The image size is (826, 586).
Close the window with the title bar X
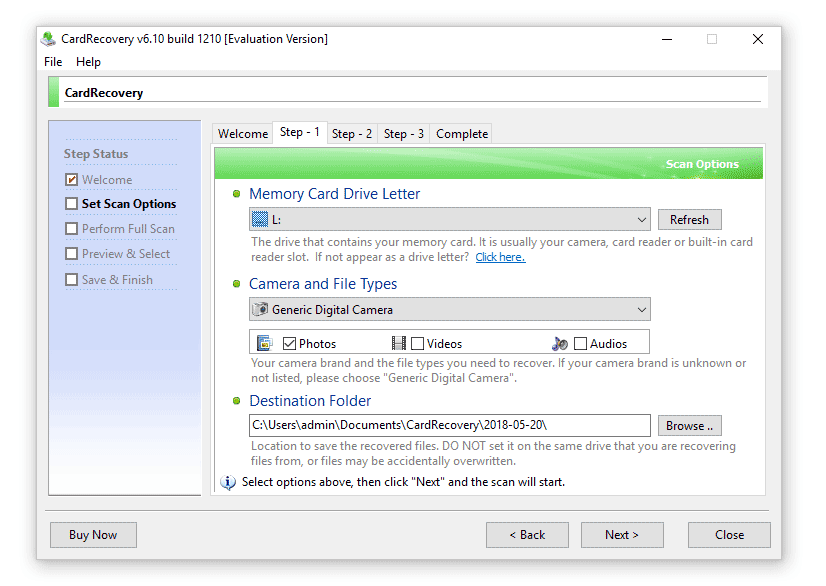coord(758,39)
